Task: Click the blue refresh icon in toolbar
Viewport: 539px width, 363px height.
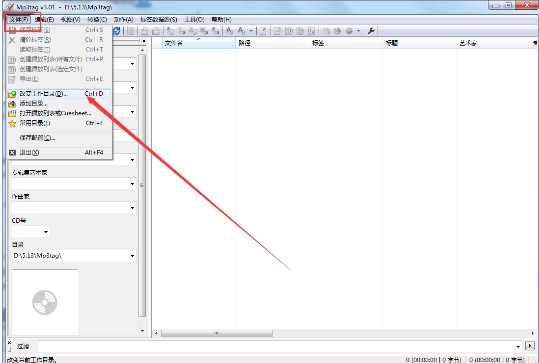Action: point(117,31)
